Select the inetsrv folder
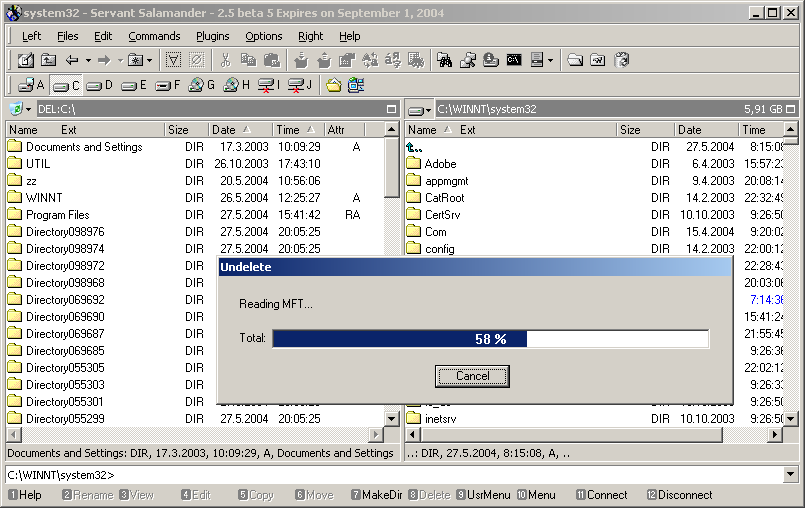805x508 pixels. coord(440,419)
